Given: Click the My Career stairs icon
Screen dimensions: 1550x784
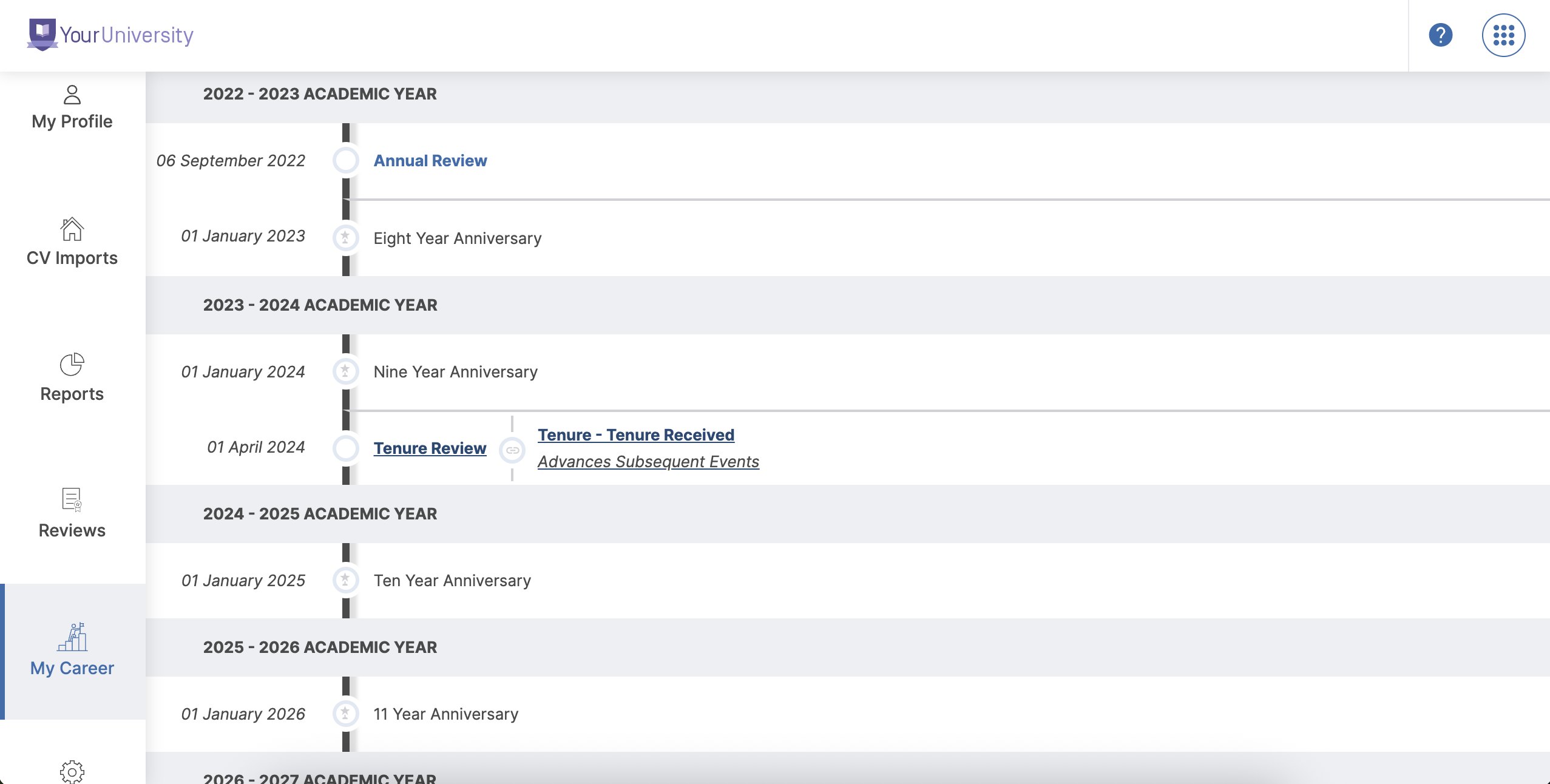Looking at the screenshot, I should tap(72, 637).
